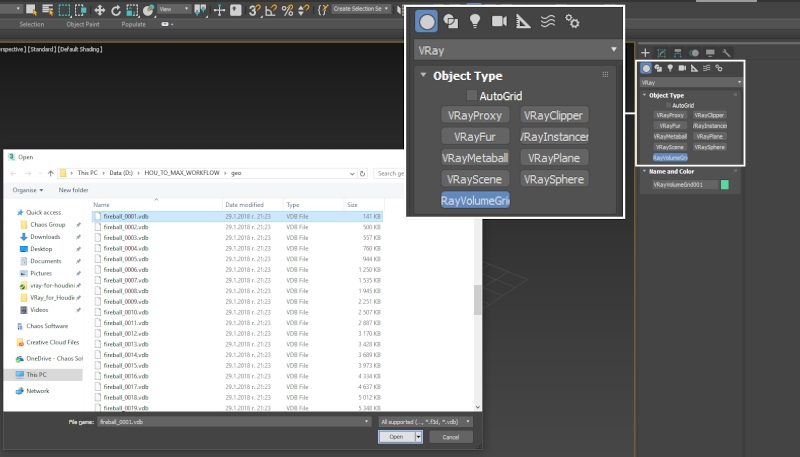Open Space Warps category in enlarged panel
The height and width of the screenshot is (457, 800).
pyautogui.click(x=547, y=20)
